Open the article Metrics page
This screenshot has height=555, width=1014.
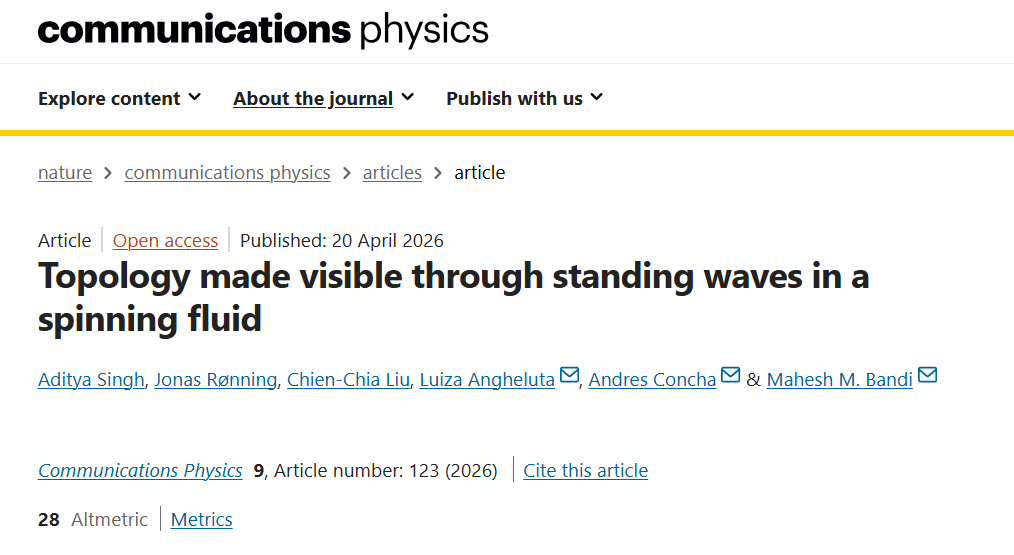pyautogui.click(x=201, y=519)
